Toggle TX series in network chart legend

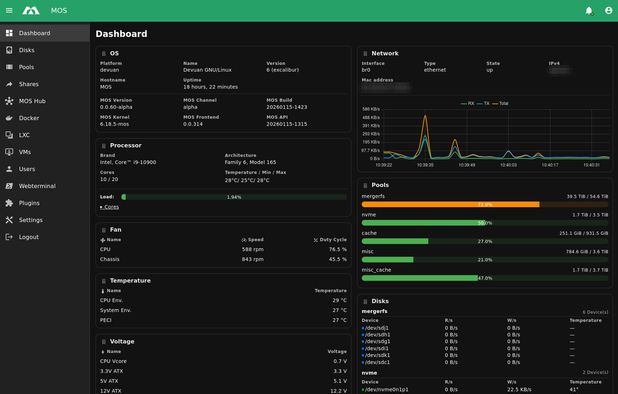483,103
